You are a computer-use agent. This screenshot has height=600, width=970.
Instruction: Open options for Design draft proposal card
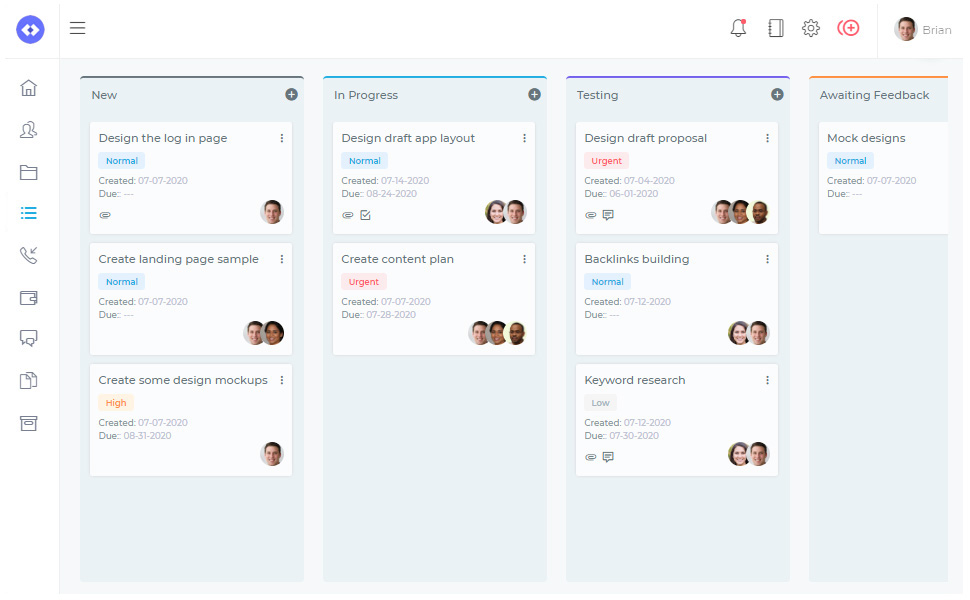tap(767, 138)
